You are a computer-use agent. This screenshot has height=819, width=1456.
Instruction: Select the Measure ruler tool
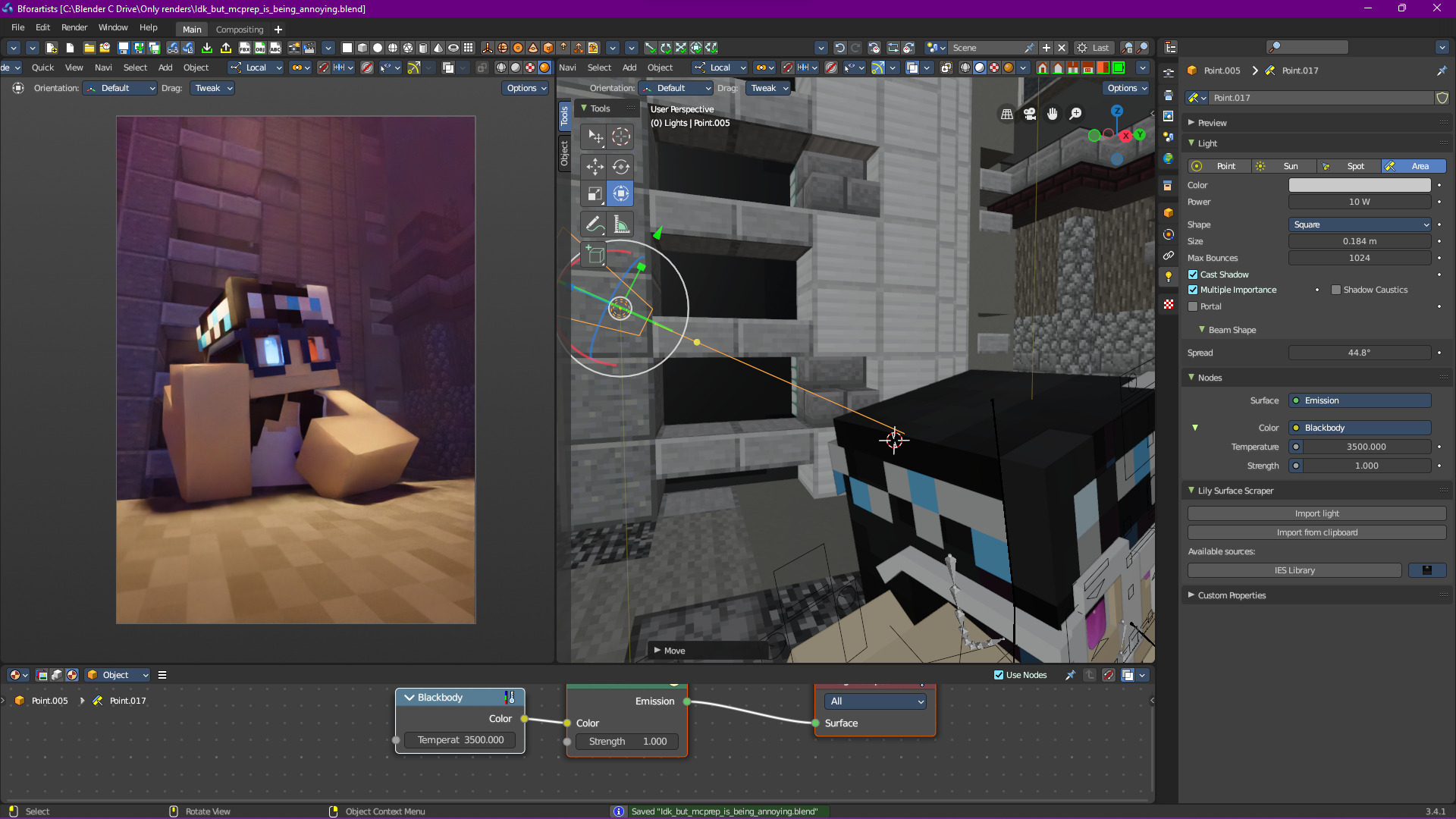point(621,224)
